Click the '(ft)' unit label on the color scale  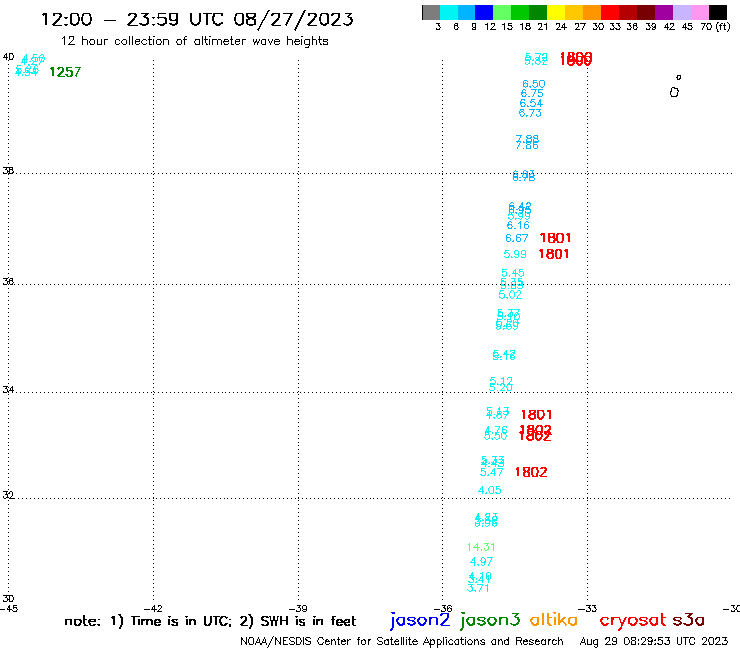723,26
